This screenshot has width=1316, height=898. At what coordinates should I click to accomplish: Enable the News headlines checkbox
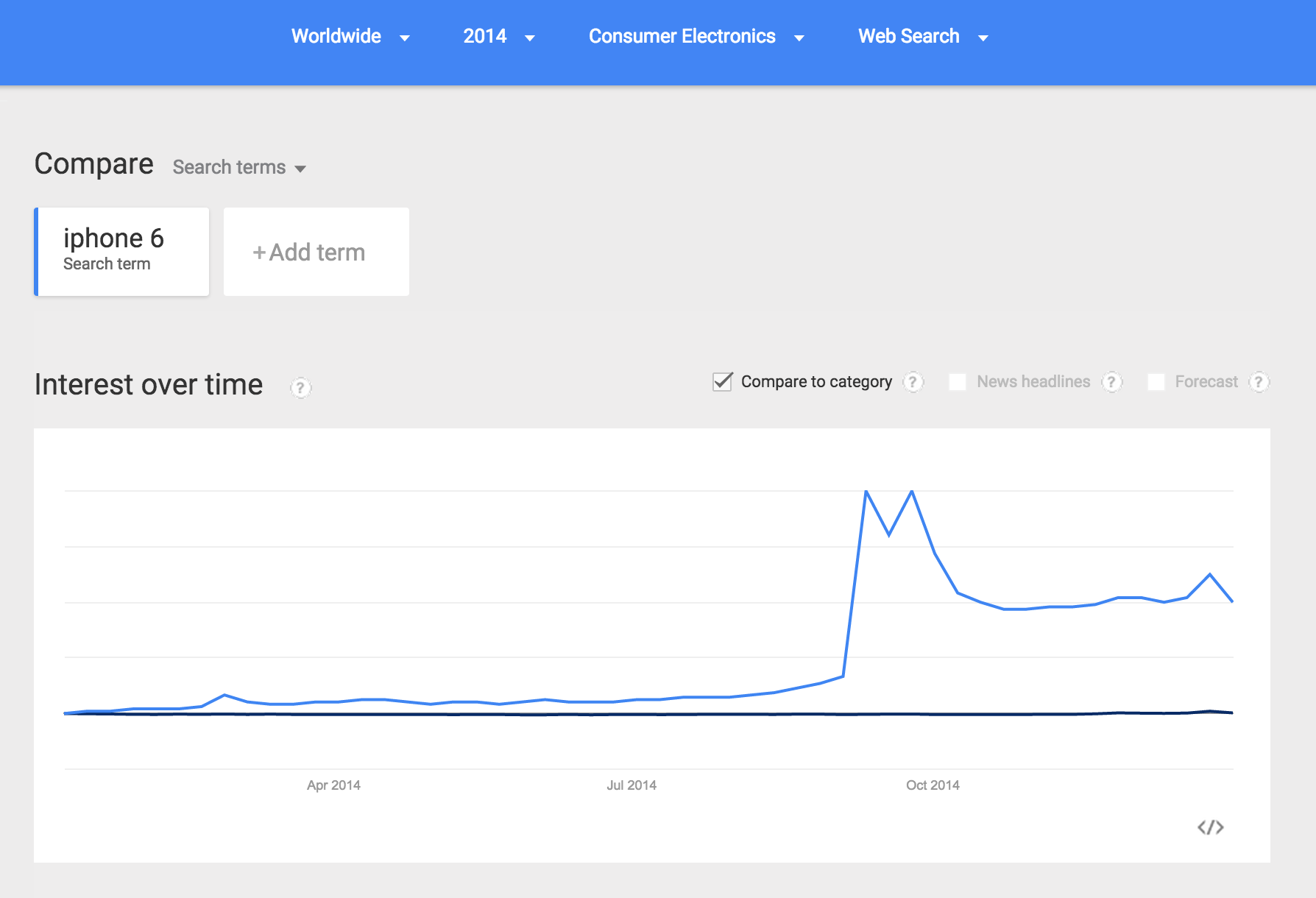958,382
